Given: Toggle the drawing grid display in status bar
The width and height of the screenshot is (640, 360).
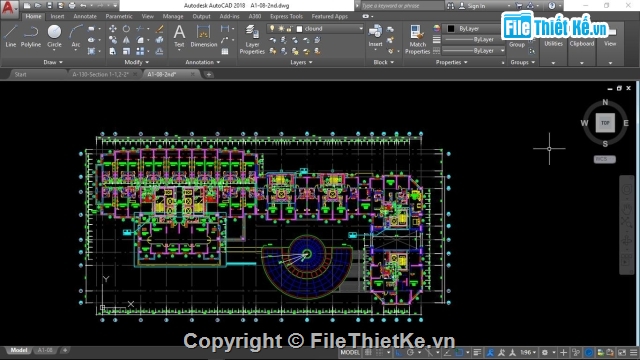Looking at the screenshot, I should coord(368,352).
